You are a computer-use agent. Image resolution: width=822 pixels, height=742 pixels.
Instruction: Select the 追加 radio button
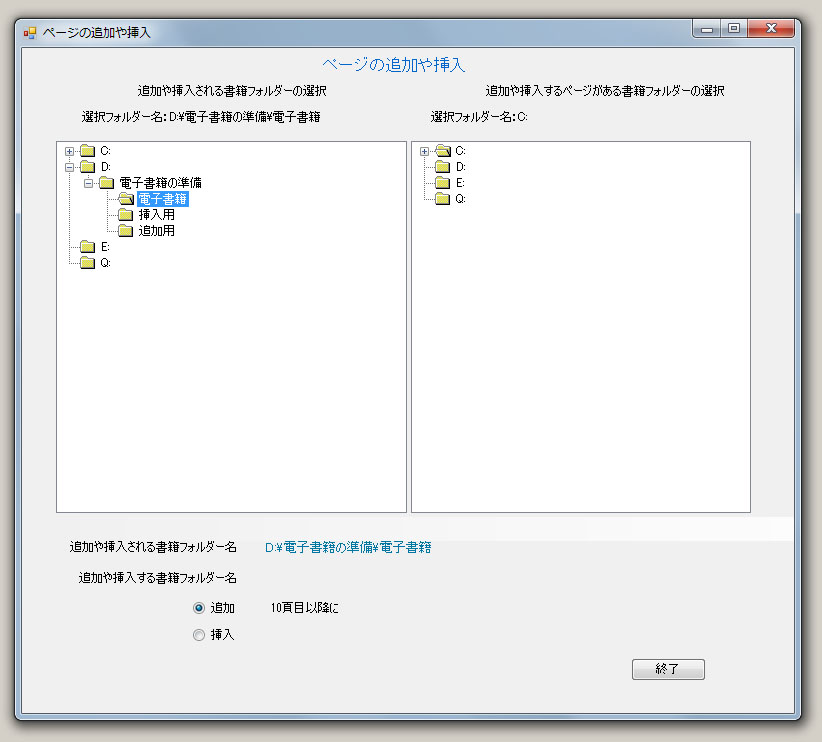click(199, 608)
